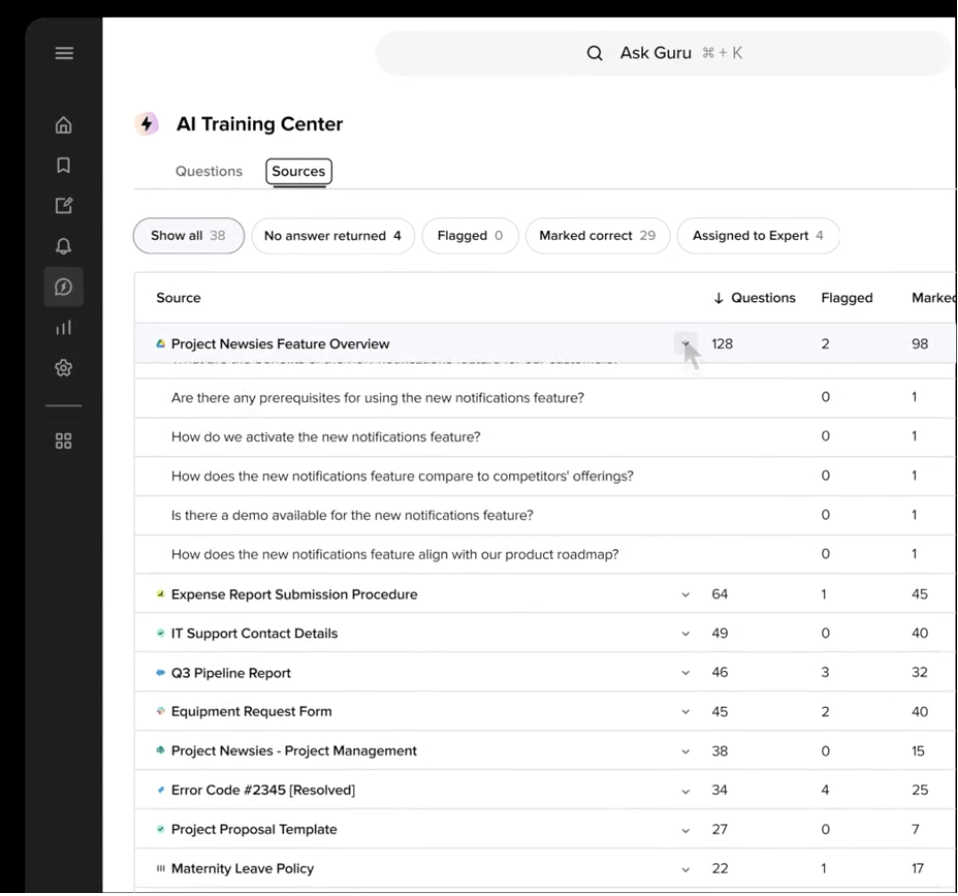958x896 pixels.
Task: Open Analytics with the bar chart icon
Action: click(x=63, y=326)
